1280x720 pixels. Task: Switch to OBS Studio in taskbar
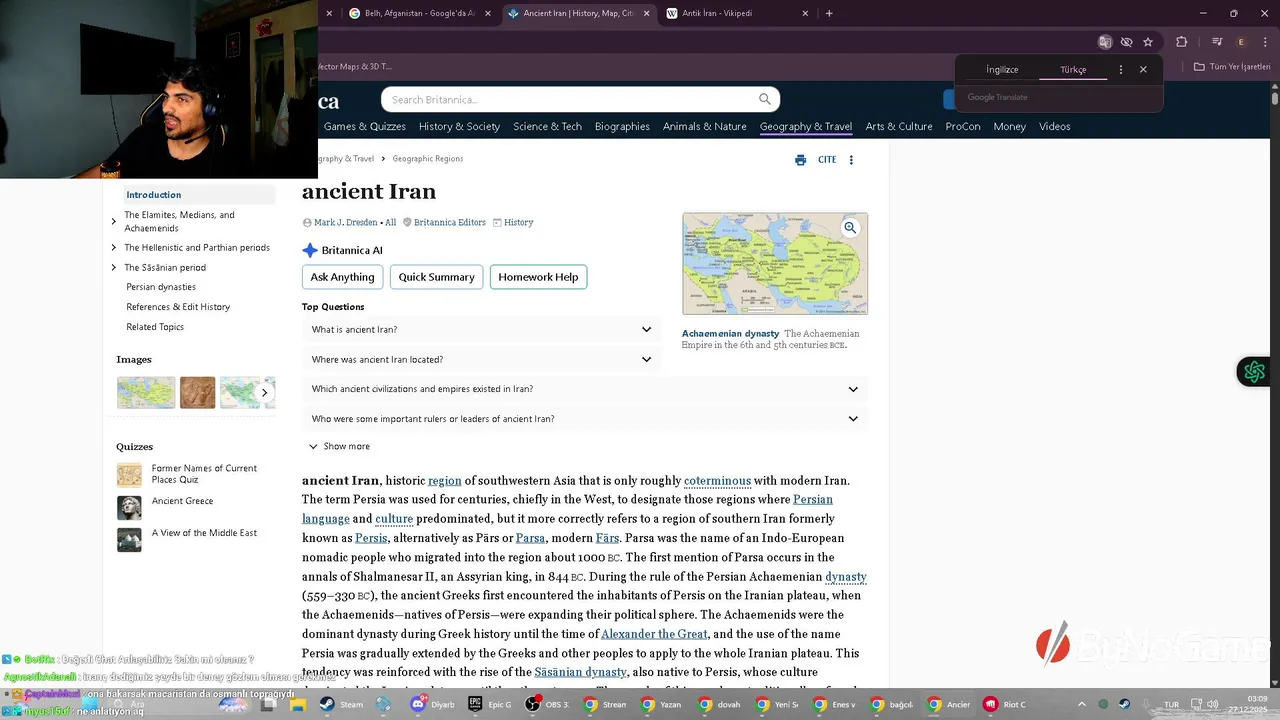click(x=545, y=704)
